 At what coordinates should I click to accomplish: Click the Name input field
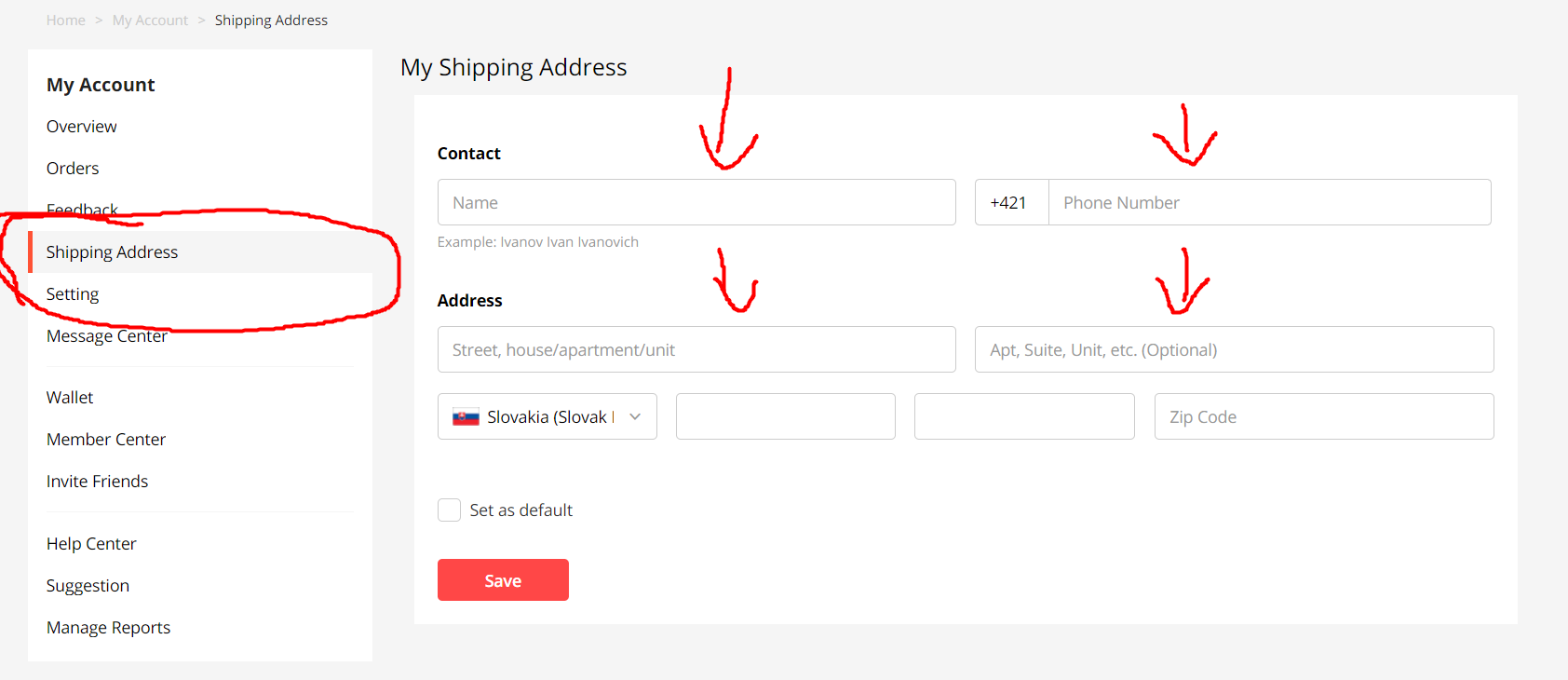(x=696, y=203)
